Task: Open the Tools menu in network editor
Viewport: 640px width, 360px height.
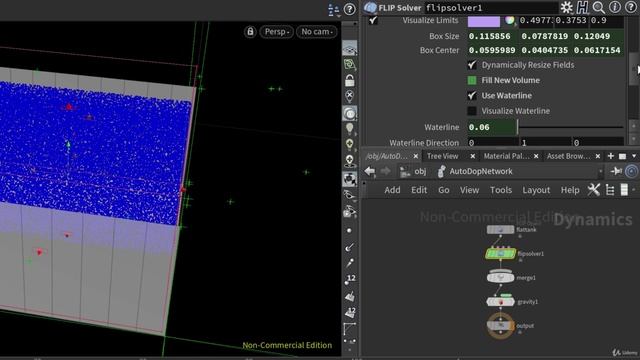Action: click(501, 190)
